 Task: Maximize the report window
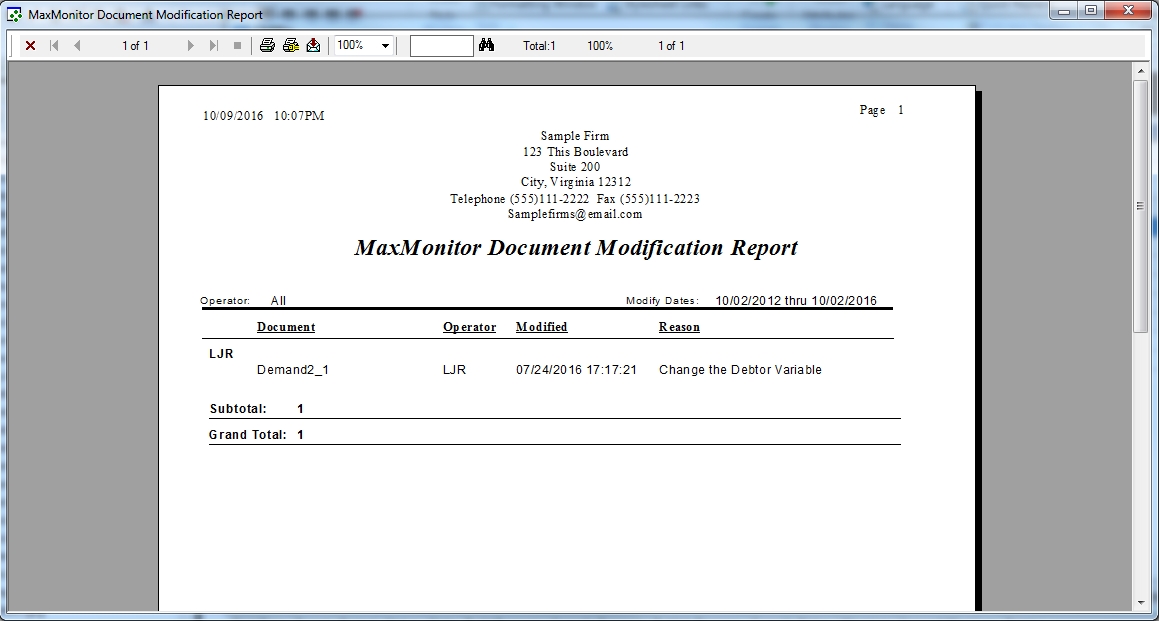coord(1090,12)
